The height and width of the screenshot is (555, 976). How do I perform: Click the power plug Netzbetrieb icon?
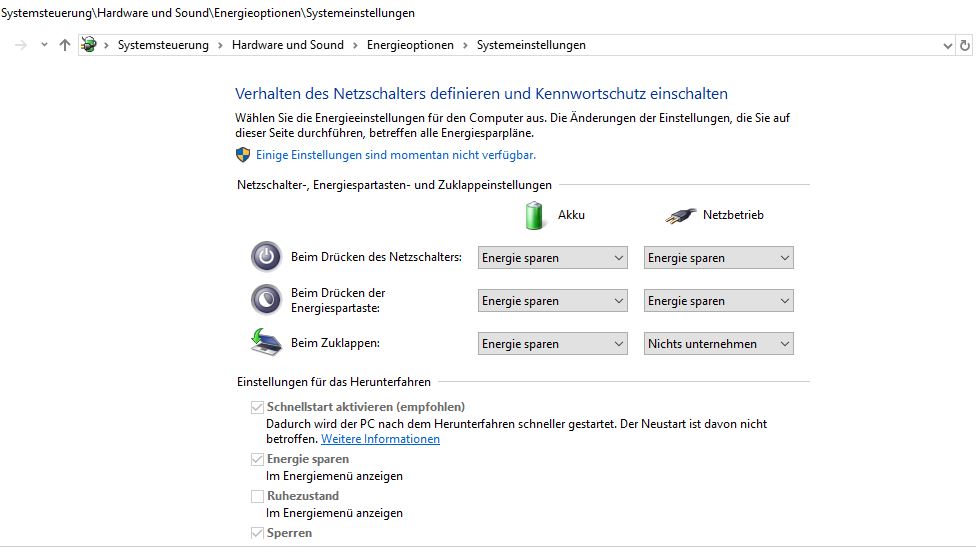pyautogui.click(x=680, y=215)
